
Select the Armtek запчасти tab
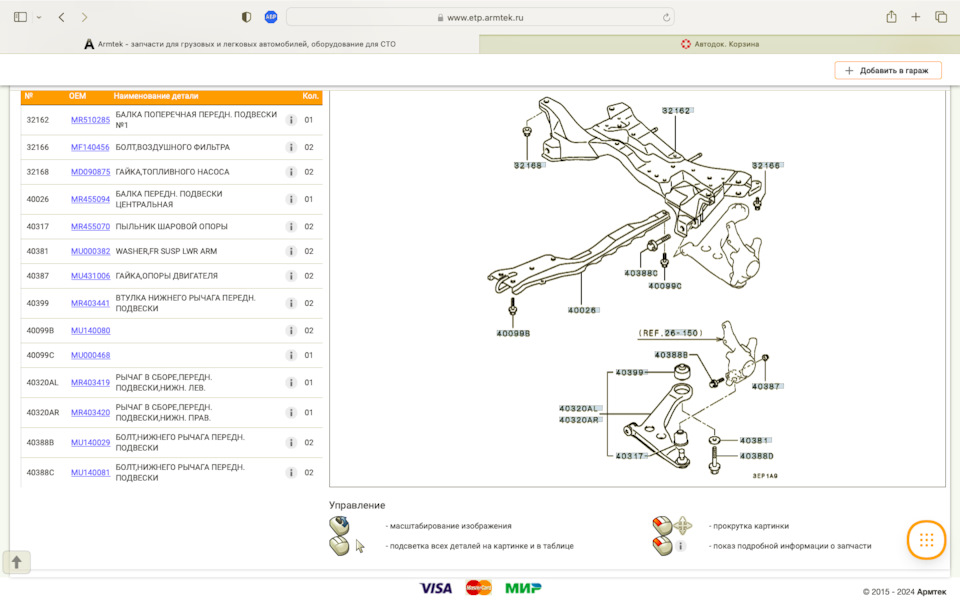(x=239, y=44)
